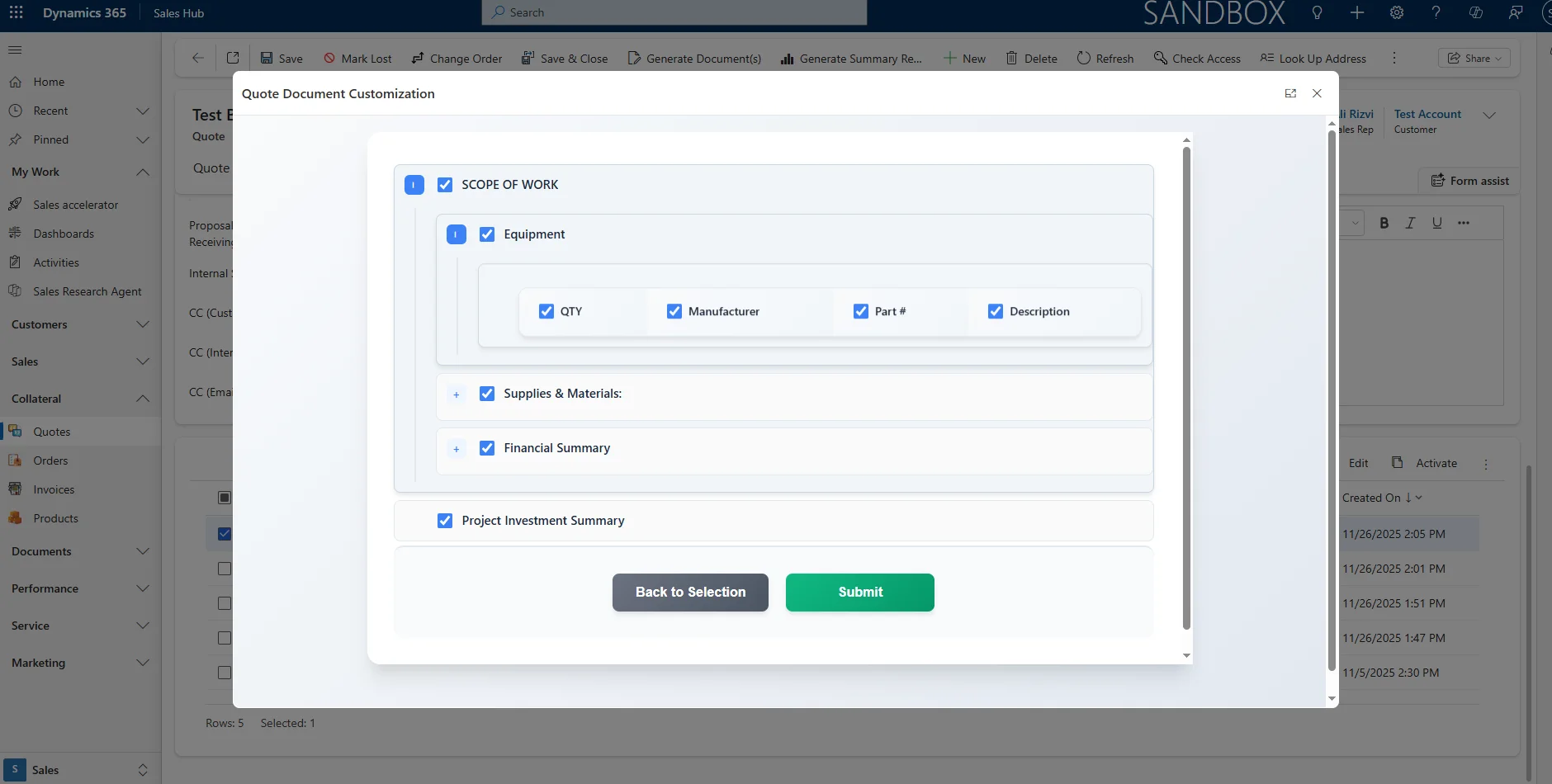Screen dimensions: 1552x784
Task: Uncheck the Manufacturer column checkbox
Action: (674, 311)
